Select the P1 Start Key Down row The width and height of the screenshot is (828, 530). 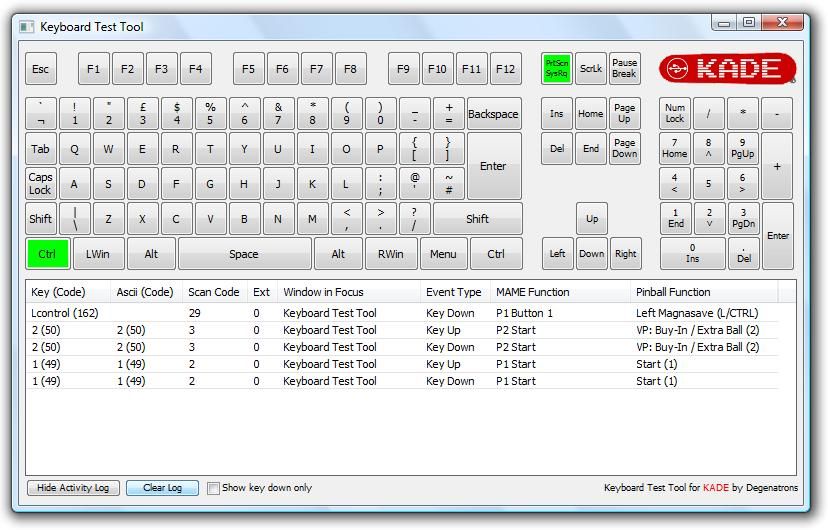tap(402, 381)
